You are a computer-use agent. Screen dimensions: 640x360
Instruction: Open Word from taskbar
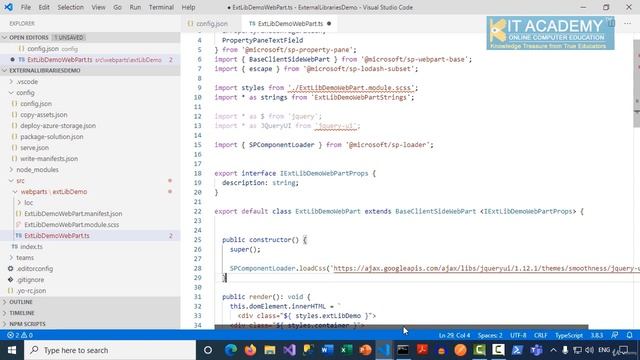point(327,350)
